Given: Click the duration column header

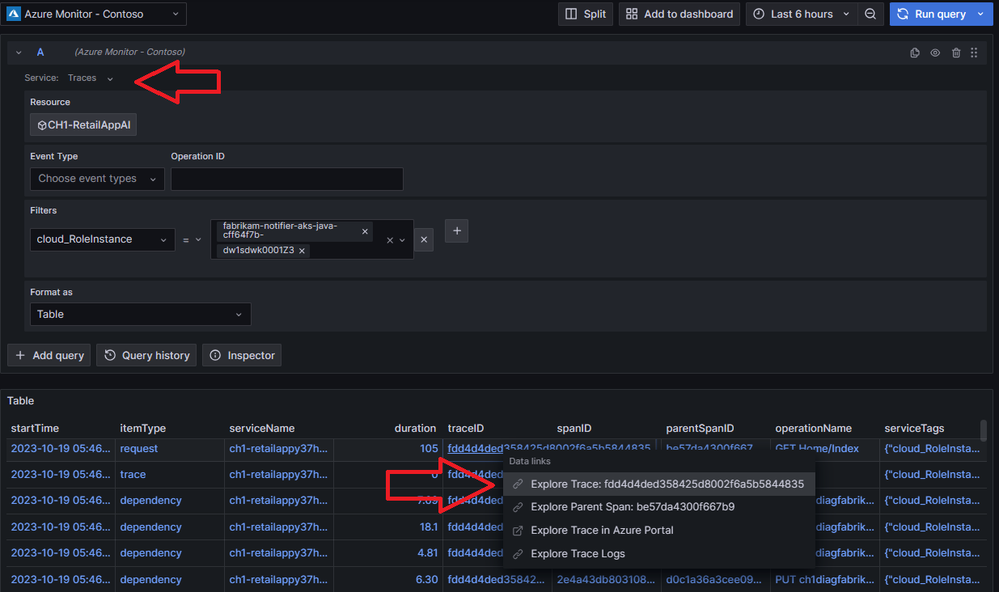Looking at the screenshot, I should [415, 428].
